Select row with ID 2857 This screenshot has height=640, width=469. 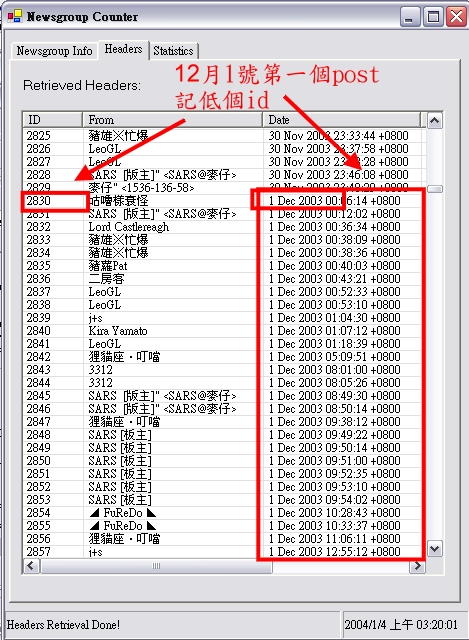(x=224, y=552)
